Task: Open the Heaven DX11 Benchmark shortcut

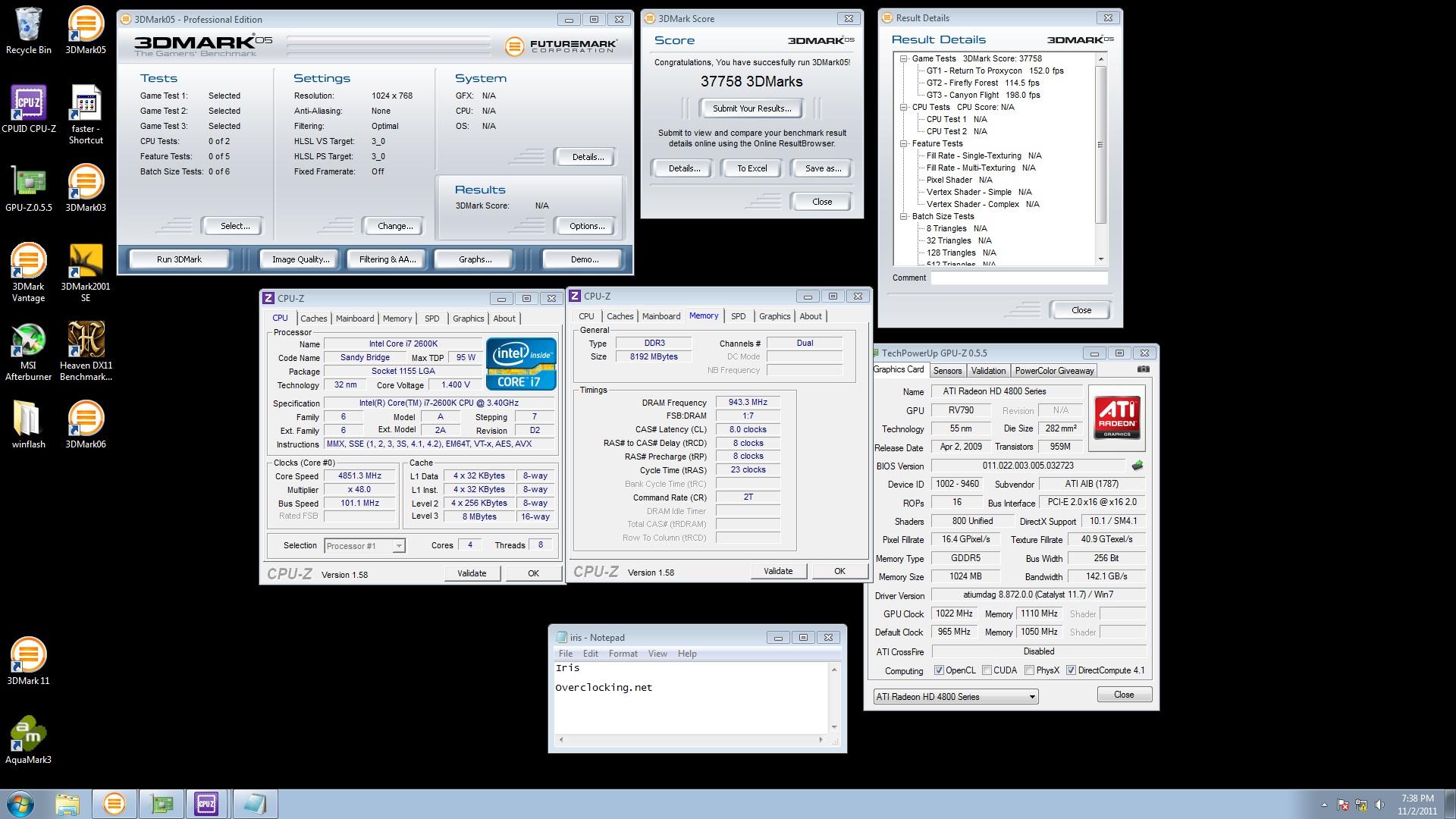Action: [x=86, y=351]
